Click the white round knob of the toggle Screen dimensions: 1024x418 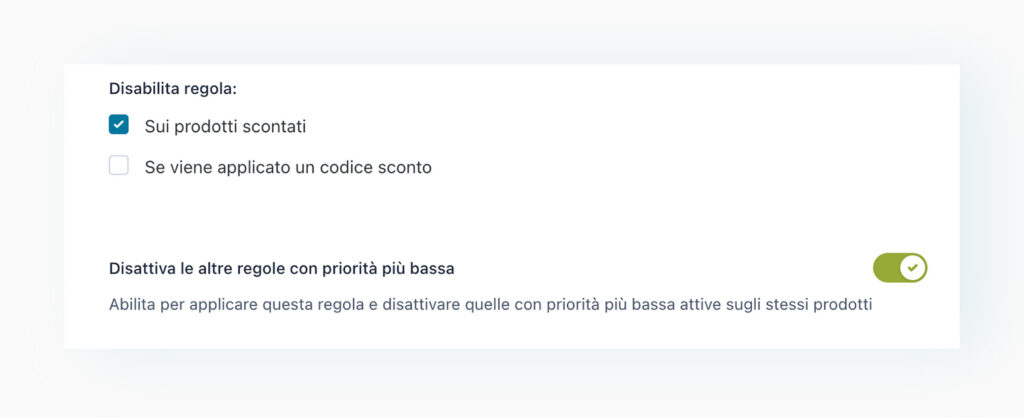(911, 268)
